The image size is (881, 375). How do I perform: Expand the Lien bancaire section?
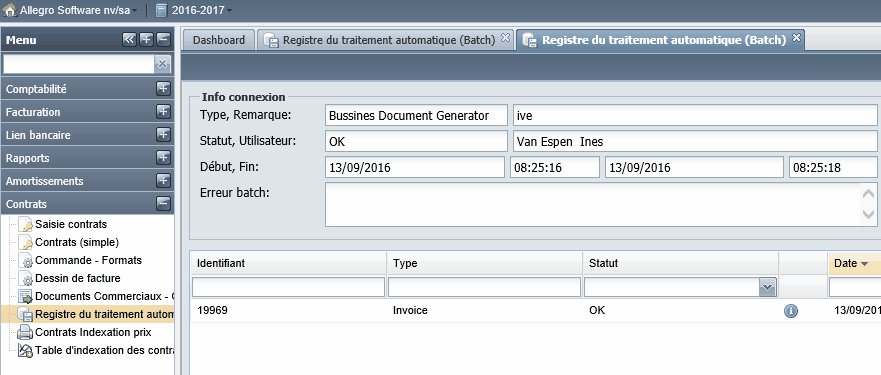(163, 135)
